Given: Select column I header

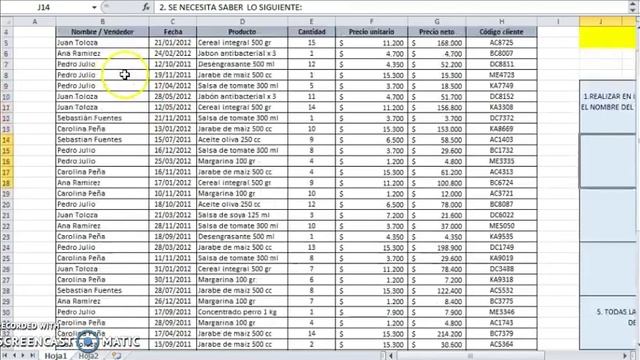Looking at the screenshot, I should click(558, 21).
